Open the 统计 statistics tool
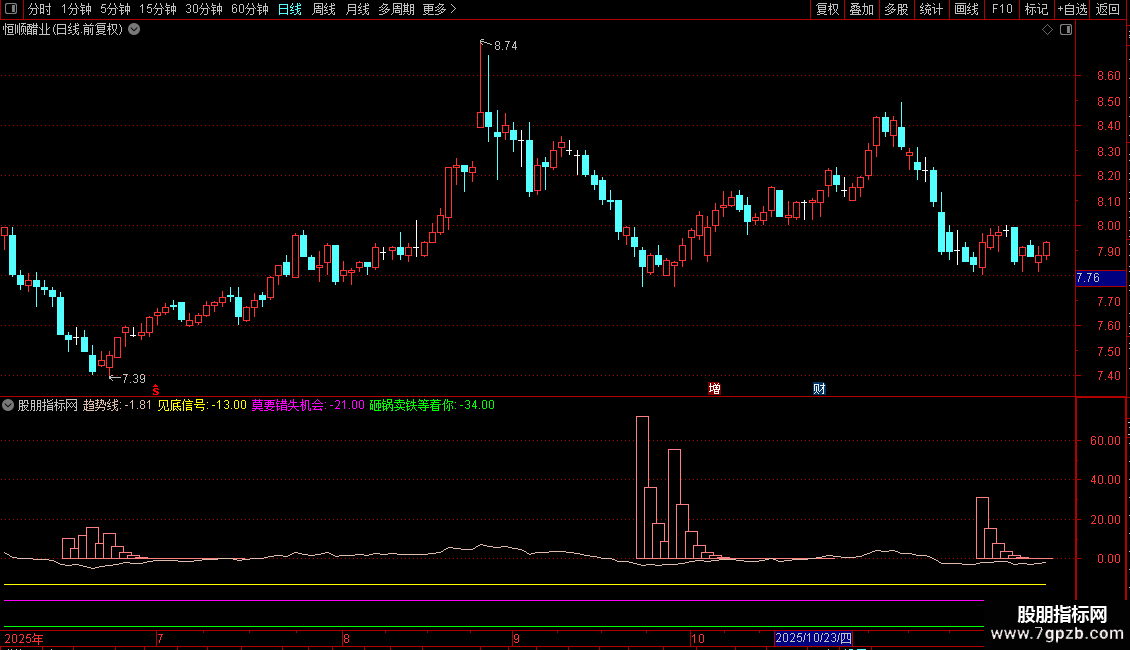The height and width of the screenshot is (650, 1130). (x=931, y=9)
